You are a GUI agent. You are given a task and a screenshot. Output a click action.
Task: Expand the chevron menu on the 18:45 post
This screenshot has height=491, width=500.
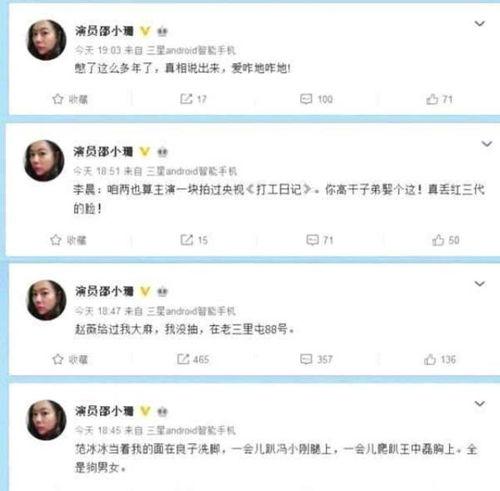coord(479,404)
